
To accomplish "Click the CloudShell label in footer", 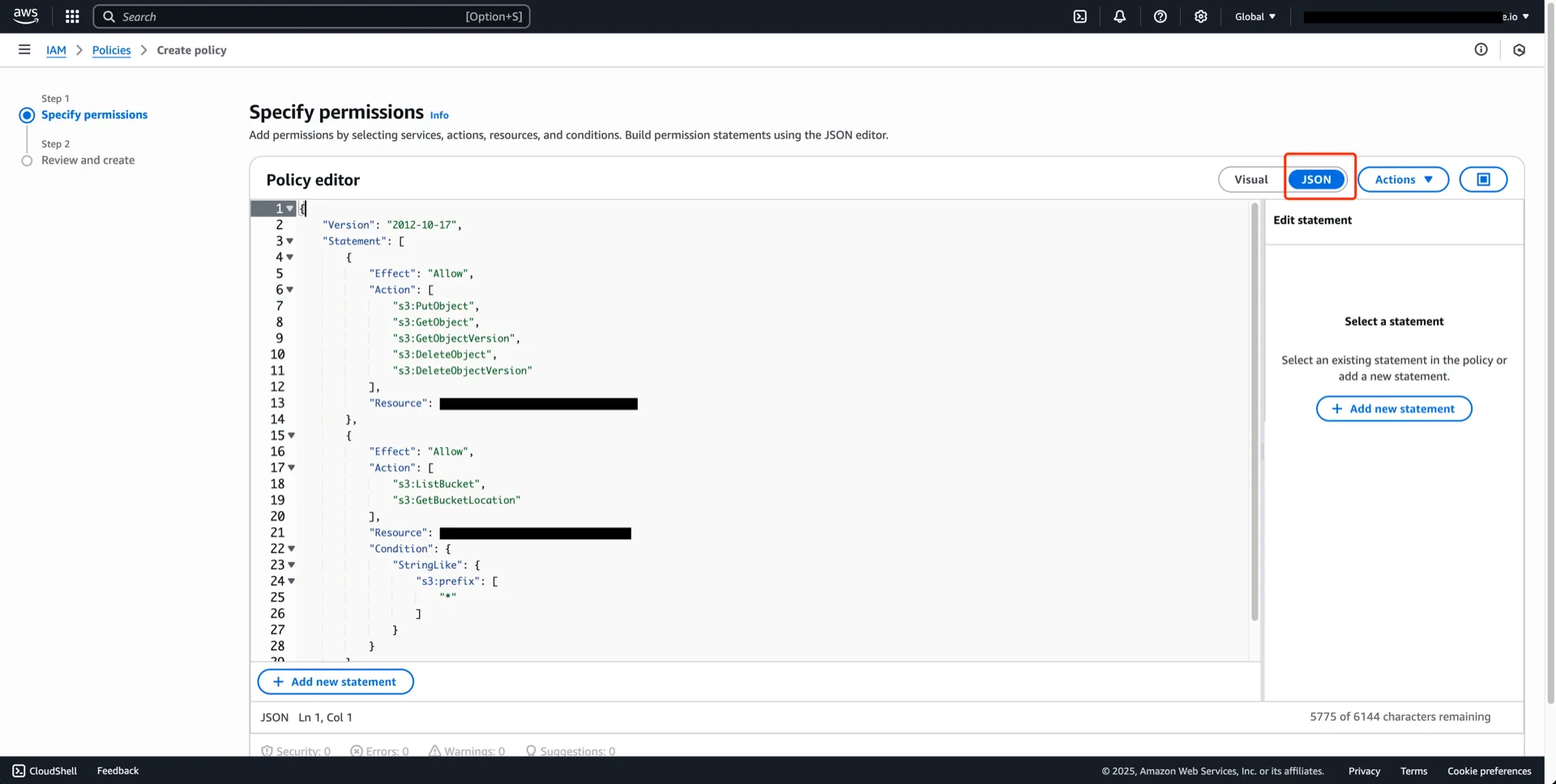I will point(53,771).
